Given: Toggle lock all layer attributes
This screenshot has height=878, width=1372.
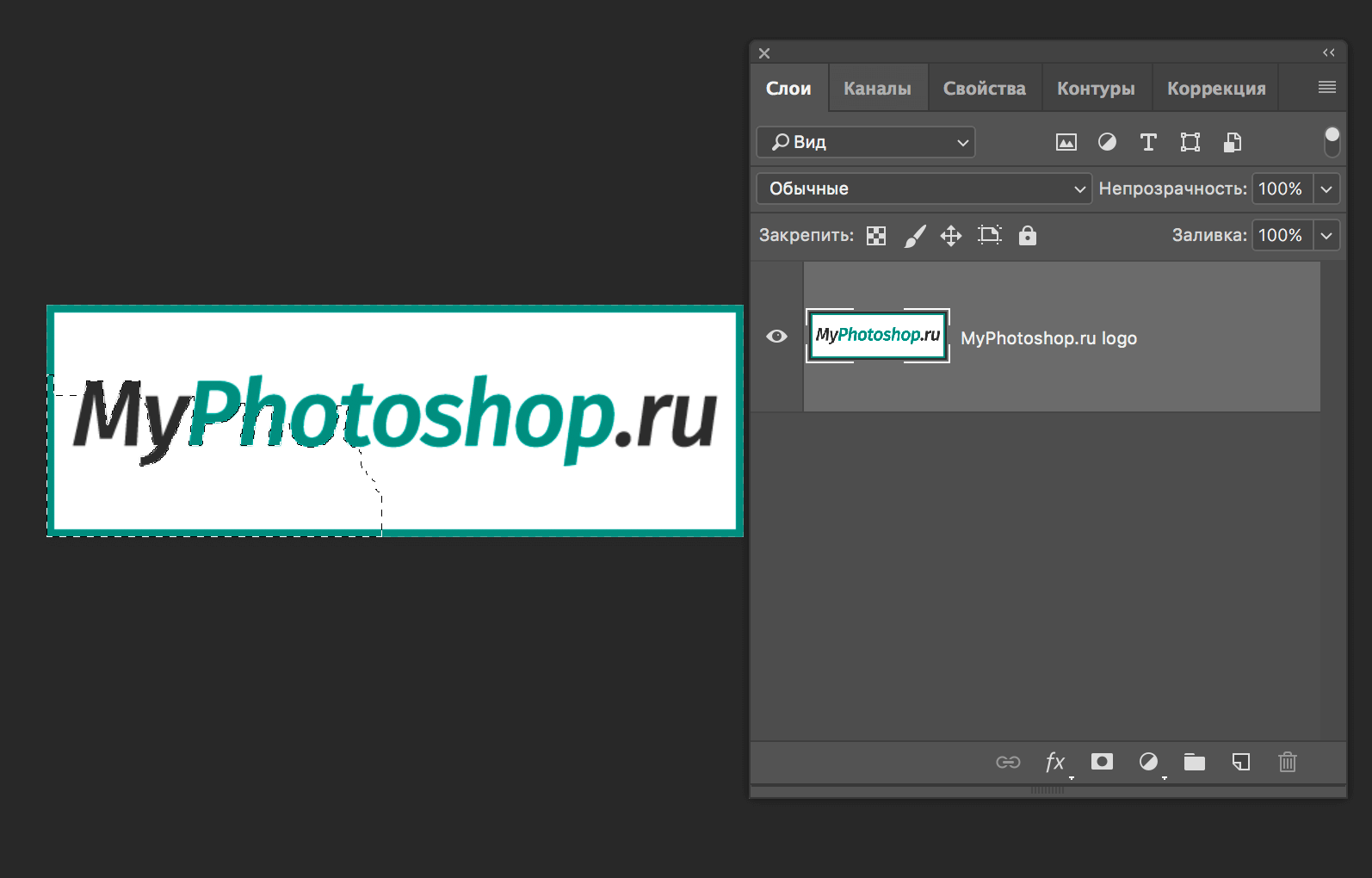Looking at the screenshot, I should (x=1027, y=236).
